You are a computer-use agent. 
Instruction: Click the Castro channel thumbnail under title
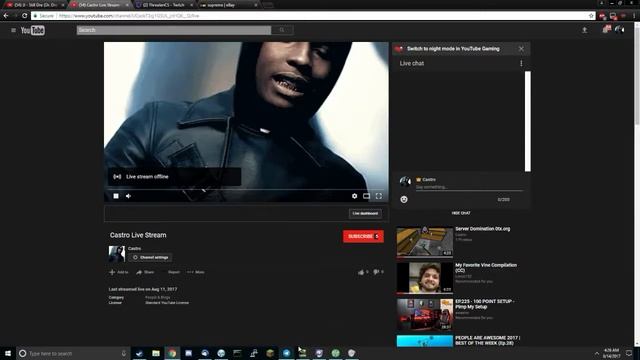click(117, 254)
